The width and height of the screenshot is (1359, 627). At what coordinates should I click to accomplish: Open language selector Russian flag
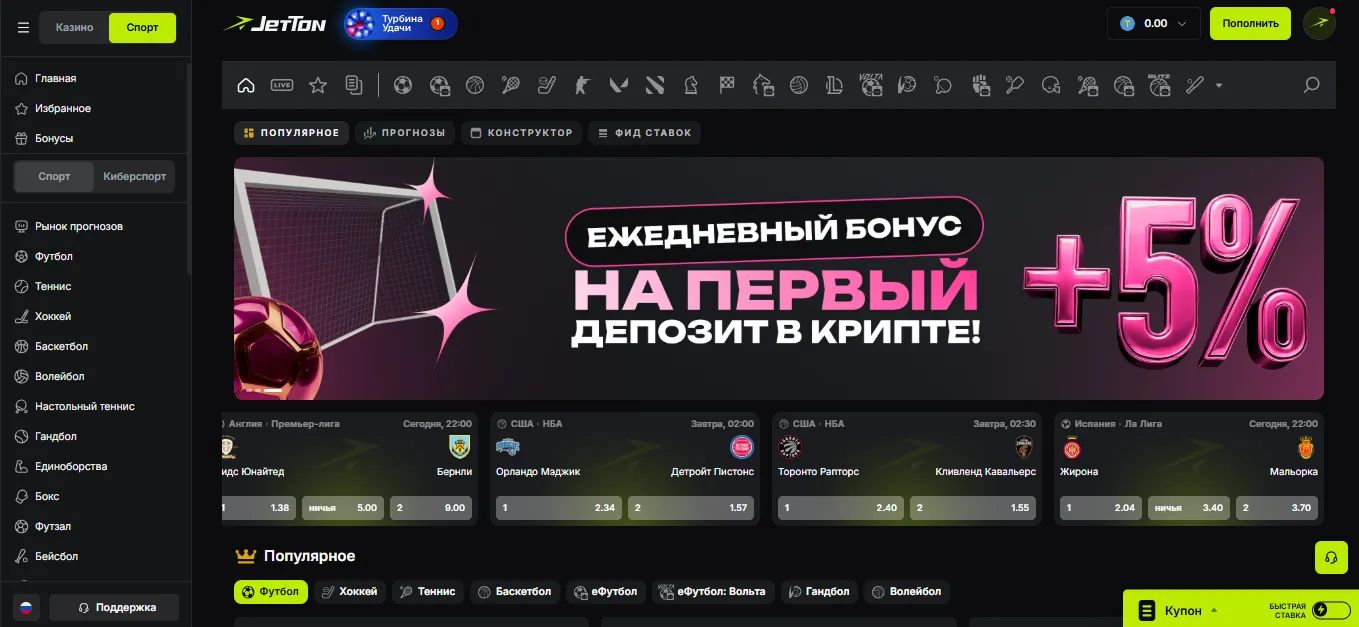pos(26,607)
